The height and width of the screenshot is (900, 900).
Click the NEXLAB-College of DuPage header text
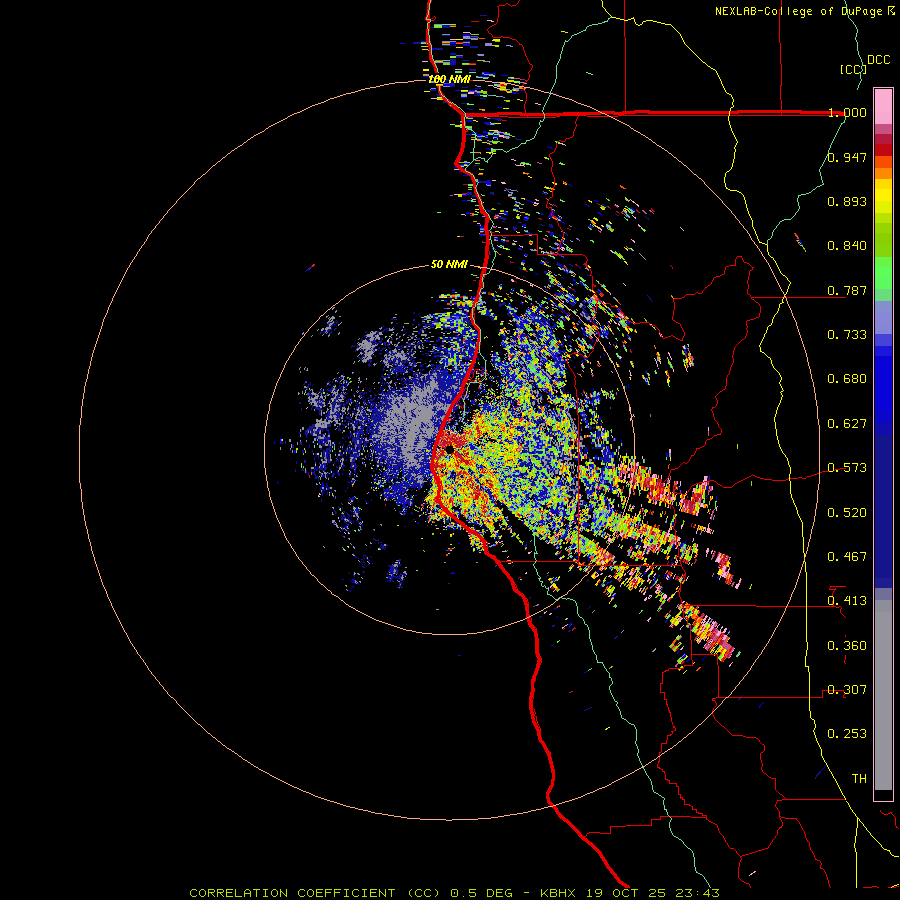click(801, 11)
